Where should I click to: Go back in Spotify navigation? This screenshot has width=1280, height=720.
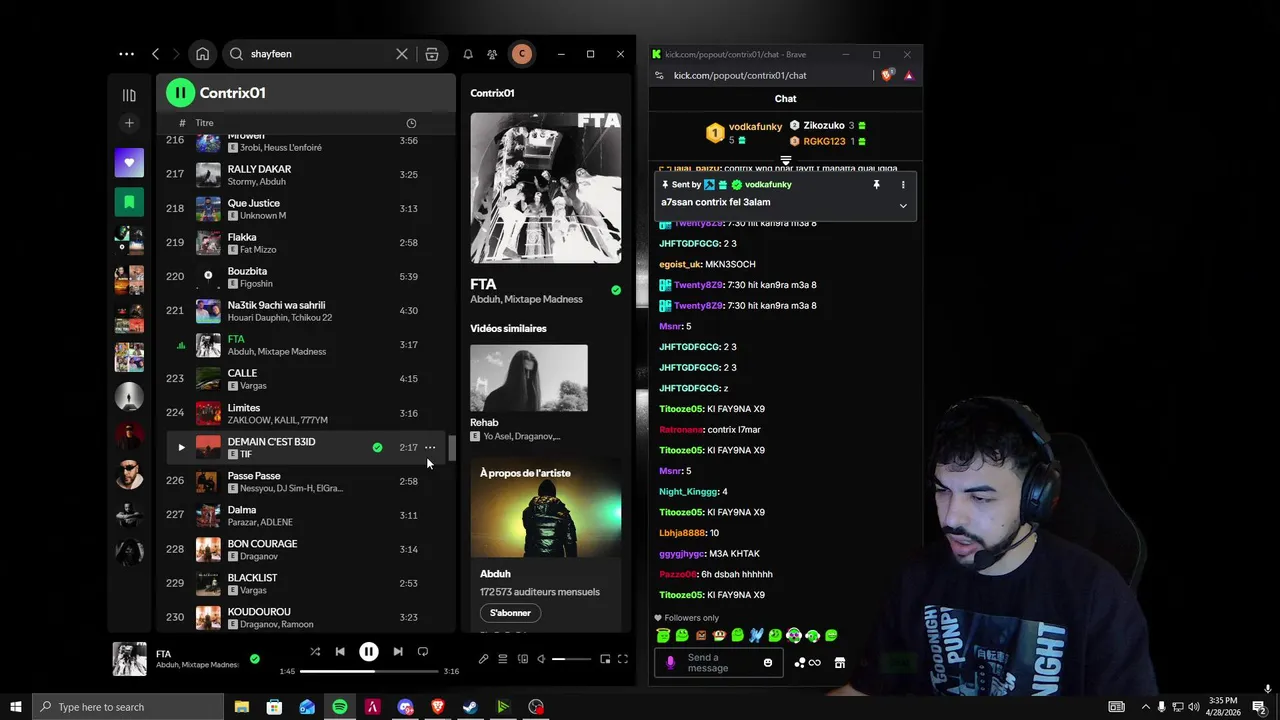click(x=155, y=54)
